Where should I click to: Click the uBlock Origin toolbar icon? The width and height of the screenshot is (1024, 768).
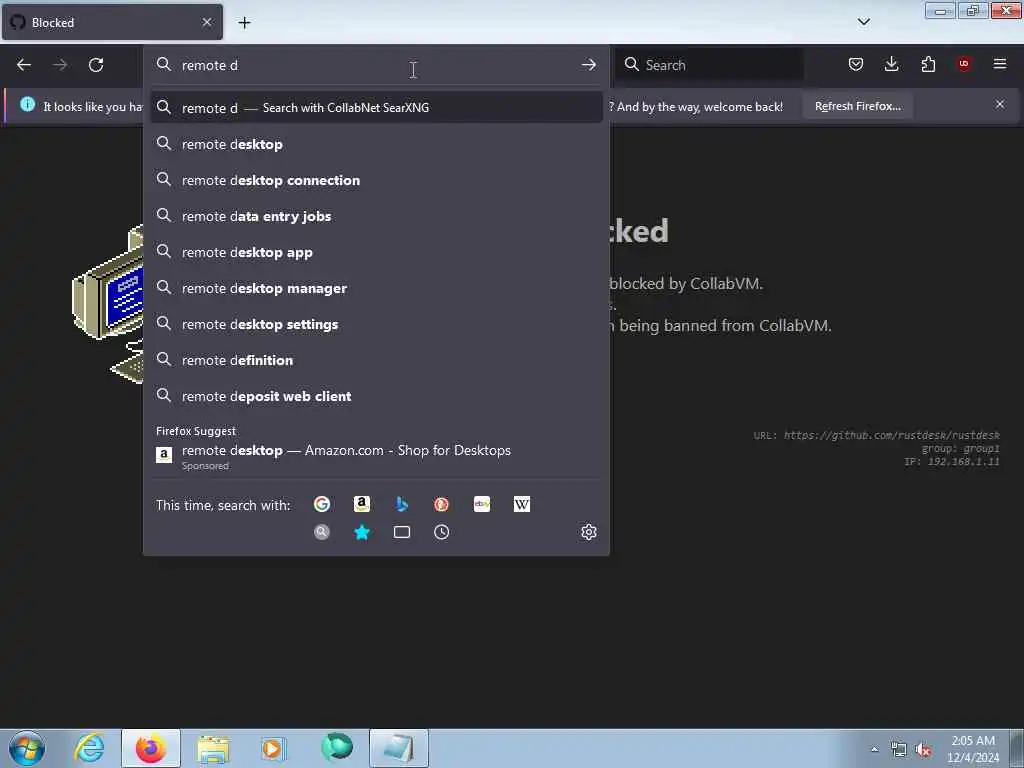pyautogui.click(x=964, y=64)
